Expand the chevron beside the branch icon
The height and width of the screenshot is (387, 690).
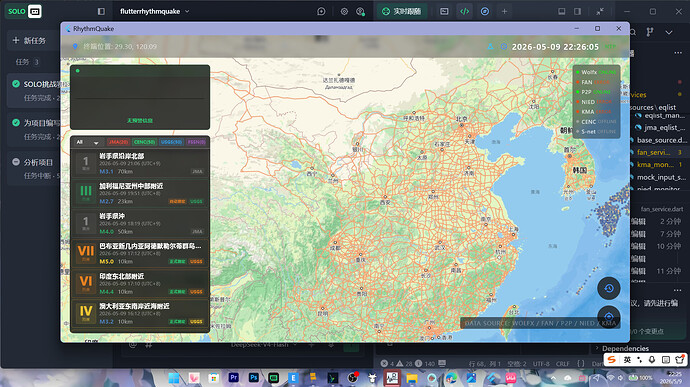(669, 32)
